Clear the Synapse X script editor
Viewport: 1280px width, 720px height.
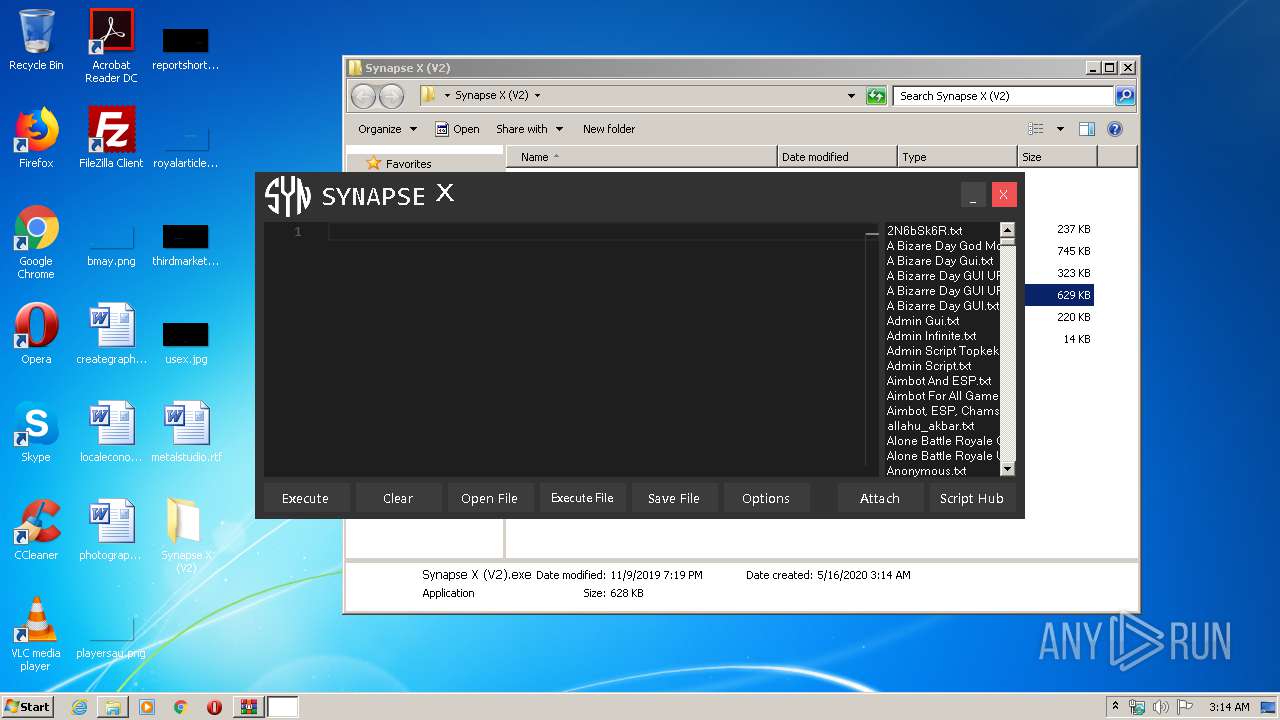pos(398,498)
